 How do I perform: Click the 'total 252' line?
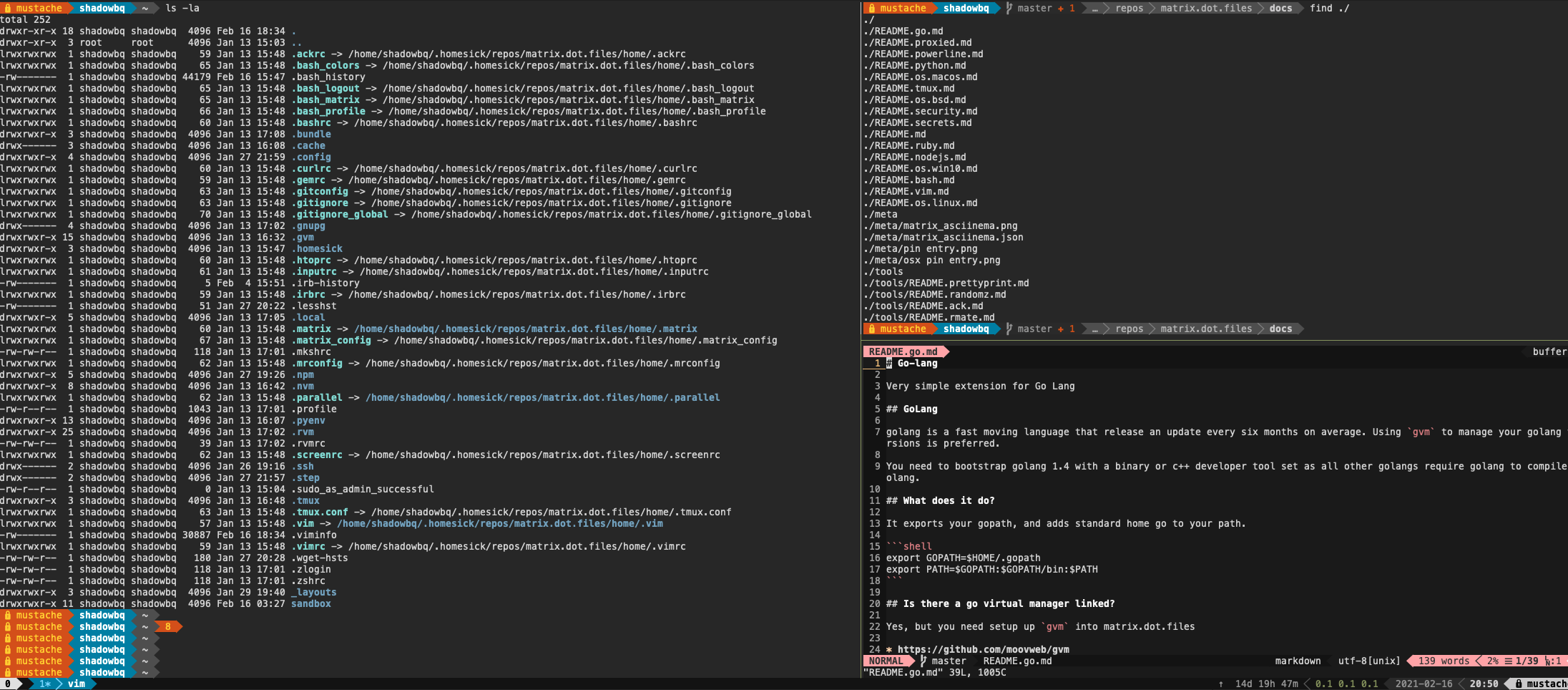25,20
